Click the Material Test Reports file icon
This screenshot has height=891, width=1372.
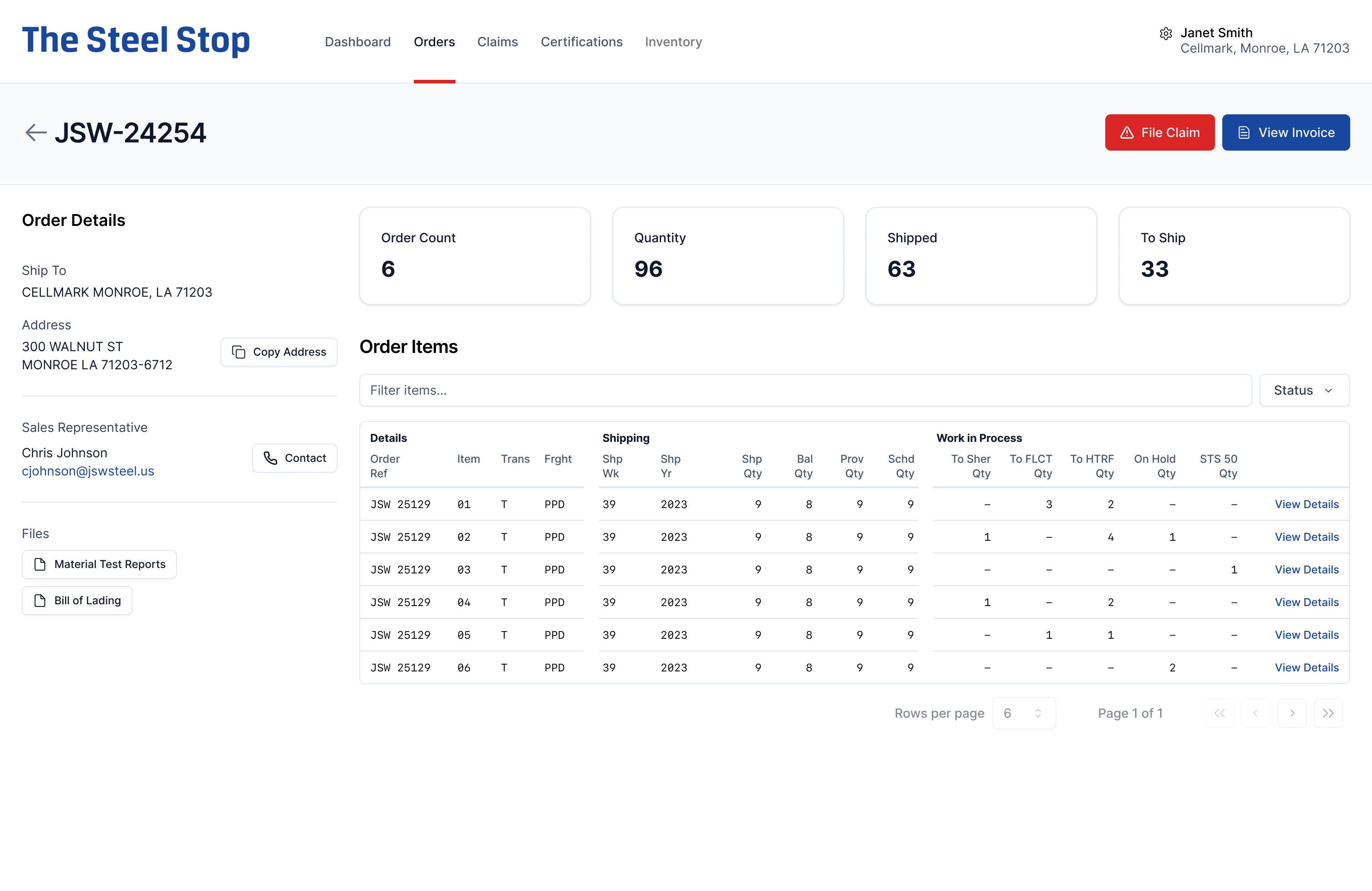[40, 563]
